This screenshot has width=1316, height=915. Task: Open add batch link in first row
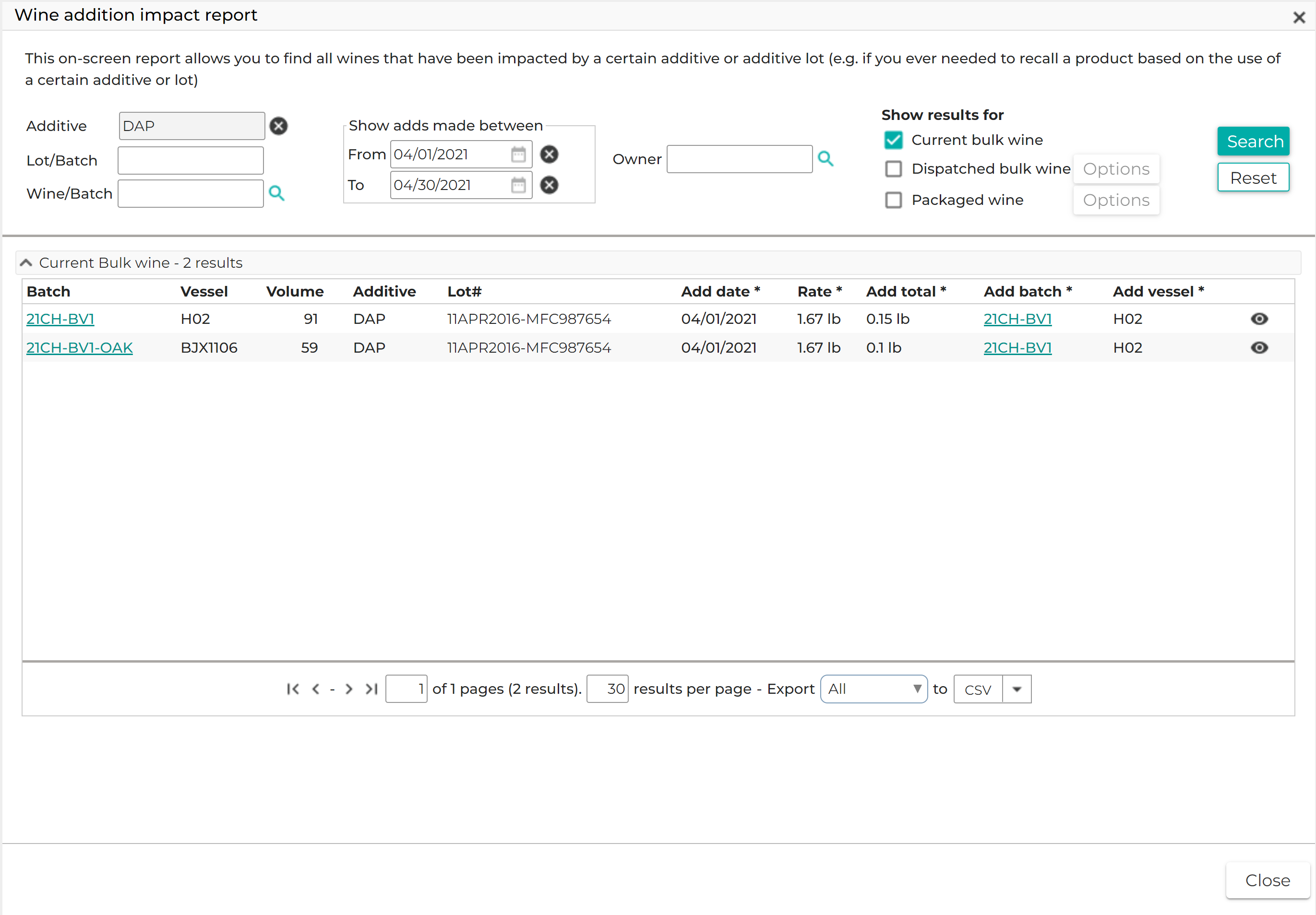[x=1017, y=319]
